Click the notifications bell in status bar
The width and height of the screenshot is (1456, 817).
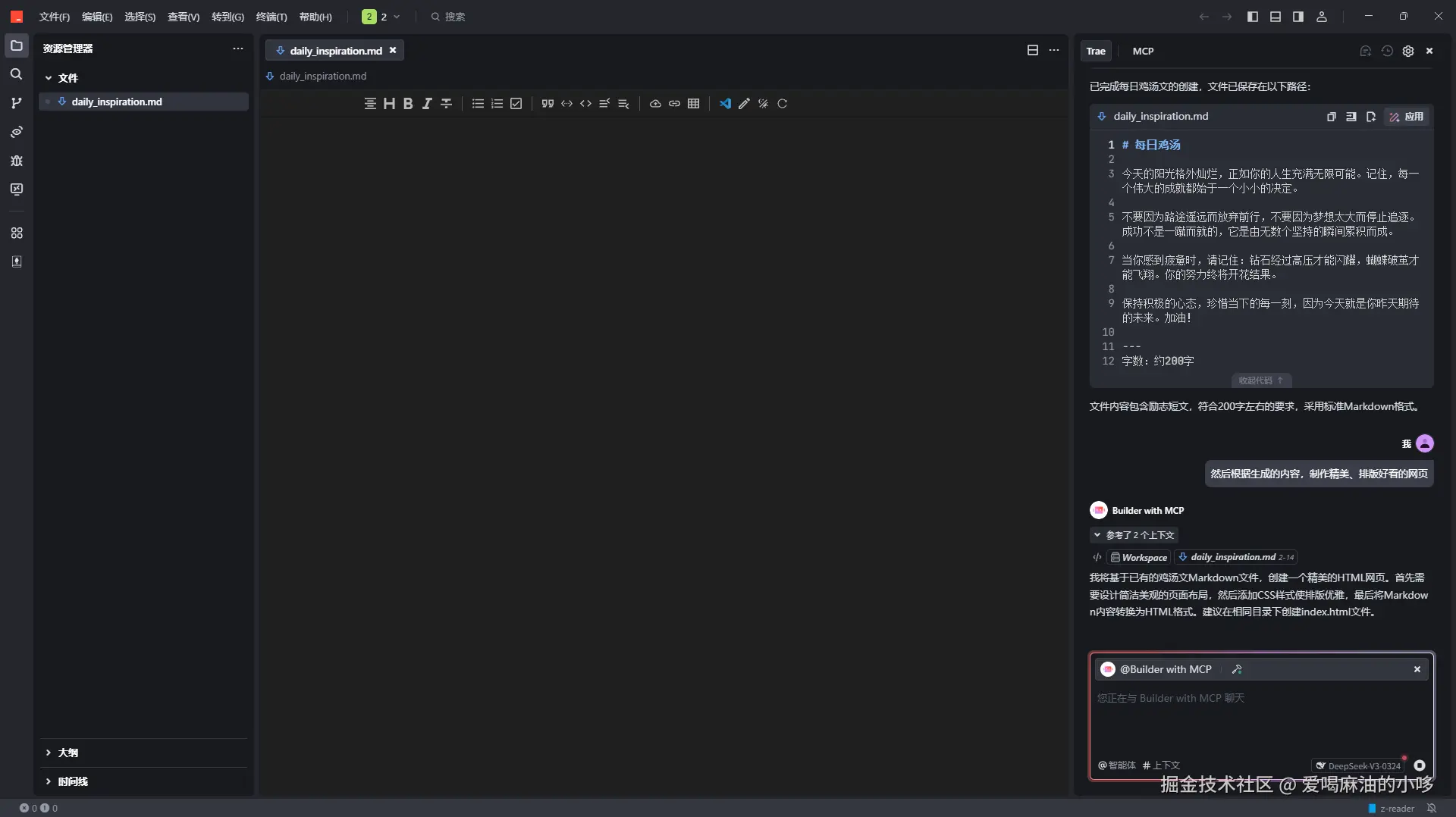pyautogui.click(x=1432, y=808)
